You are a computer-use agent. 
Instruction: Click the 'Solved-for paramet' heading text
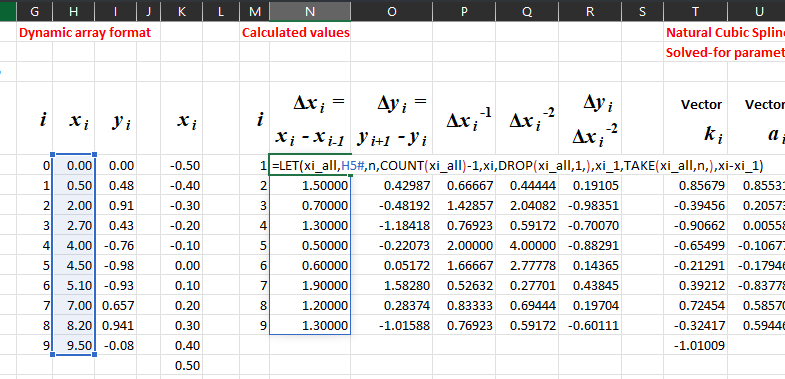(725, 52)
